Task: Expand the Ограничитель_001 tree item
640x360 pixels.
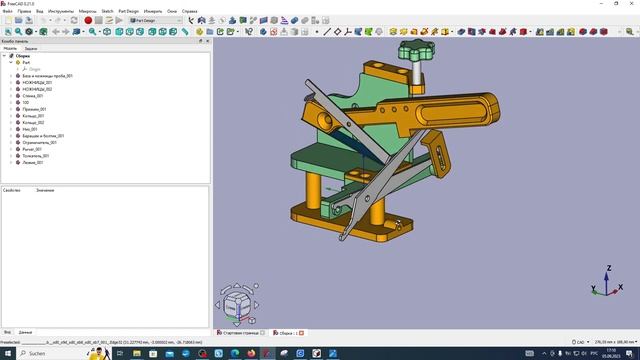Action: pyautogui.click(x=11, y=142)
